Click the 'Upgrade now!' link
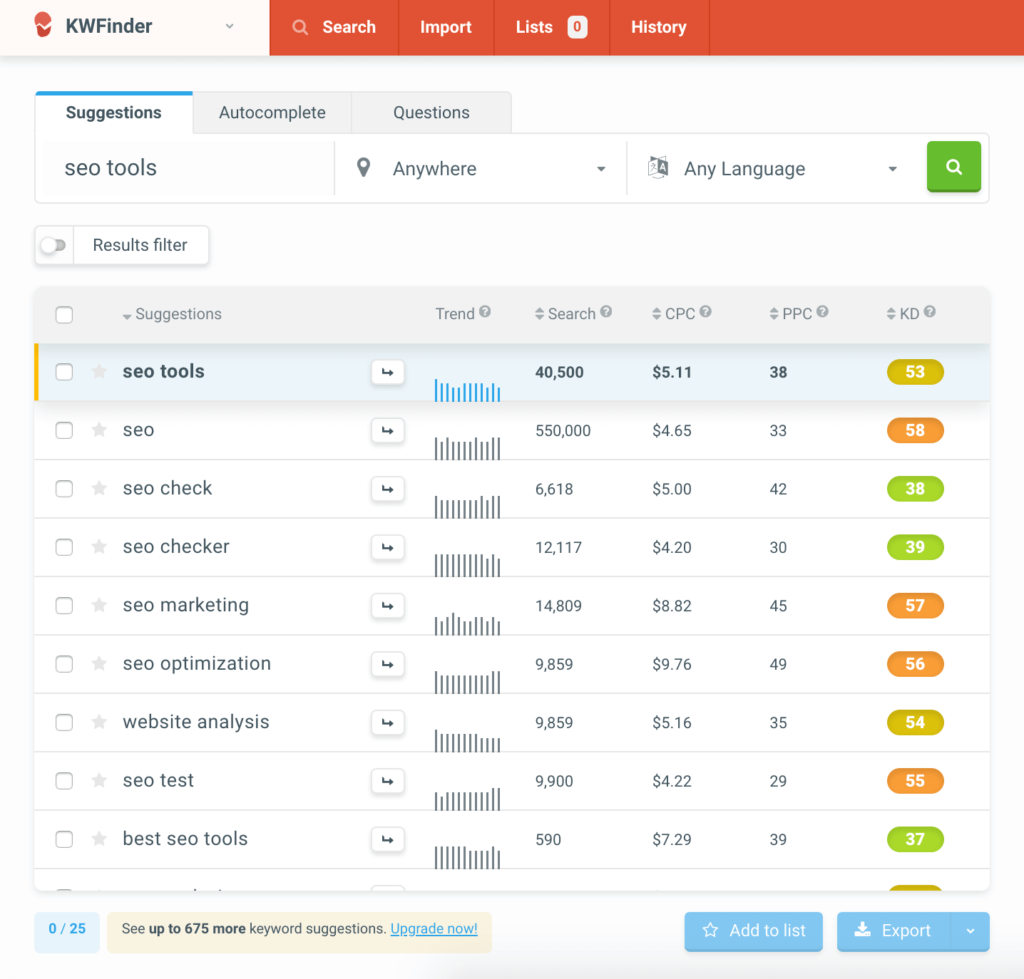Image resolution: width=1024 pixels, height=979 pixels. (434, 928)
